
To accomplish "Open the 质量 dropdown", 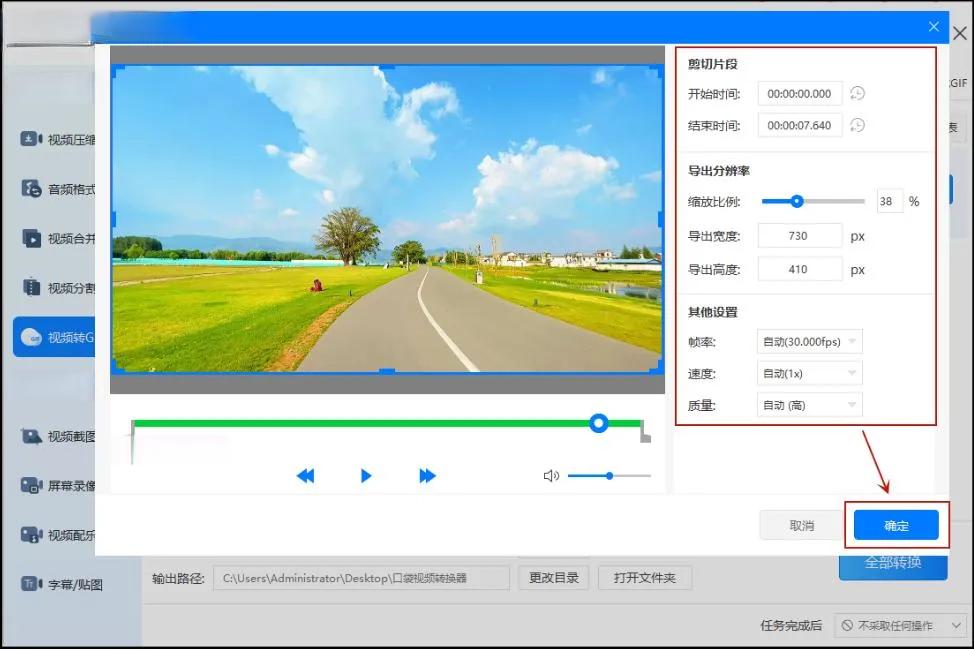I will click(x=809, y=405).
